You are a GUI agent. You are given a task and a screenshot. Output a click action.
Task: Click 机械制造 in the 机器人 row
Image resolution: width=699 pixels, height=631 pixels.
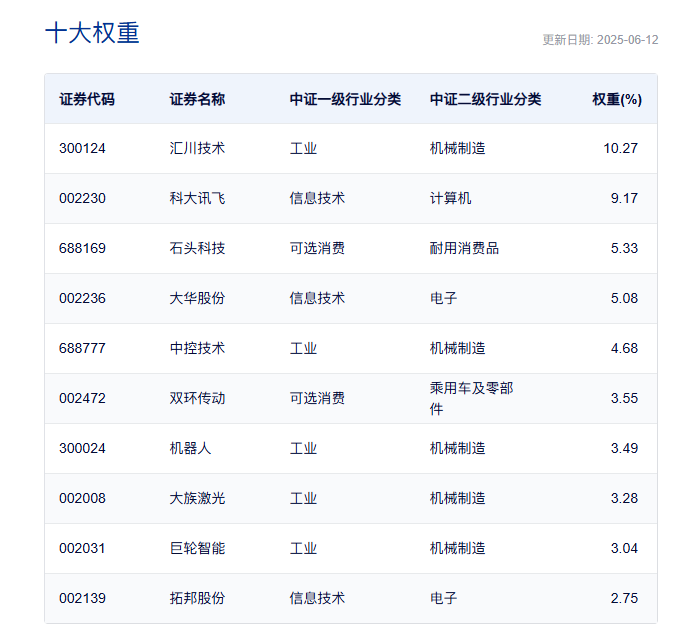click(x=457, y=448)
